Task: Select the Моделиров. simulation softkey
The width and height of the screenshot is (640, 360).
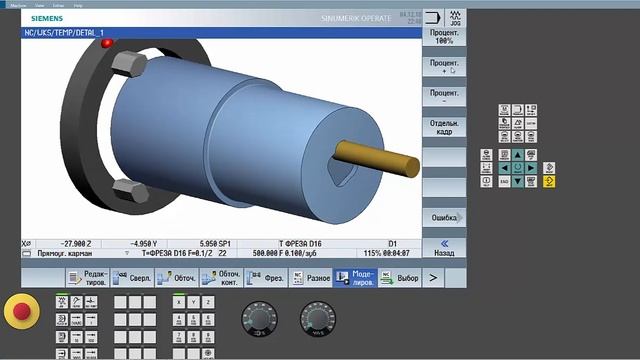Action: [355, 278]
